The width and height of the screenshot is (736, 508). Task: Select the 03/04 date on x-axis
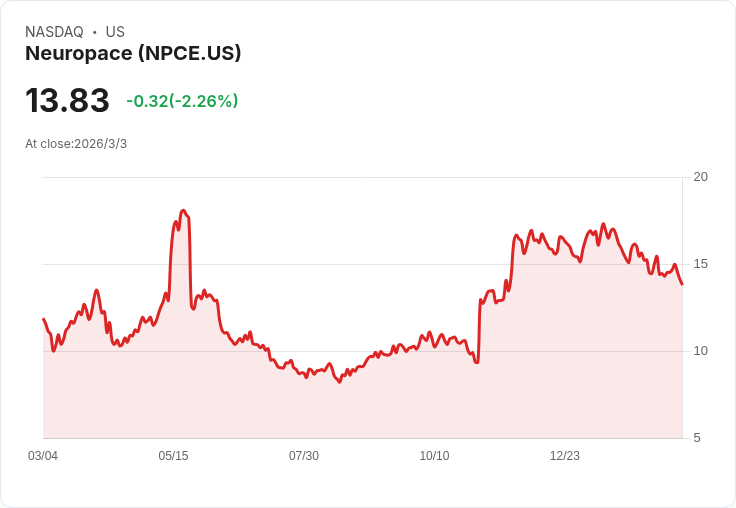(43, 456)
